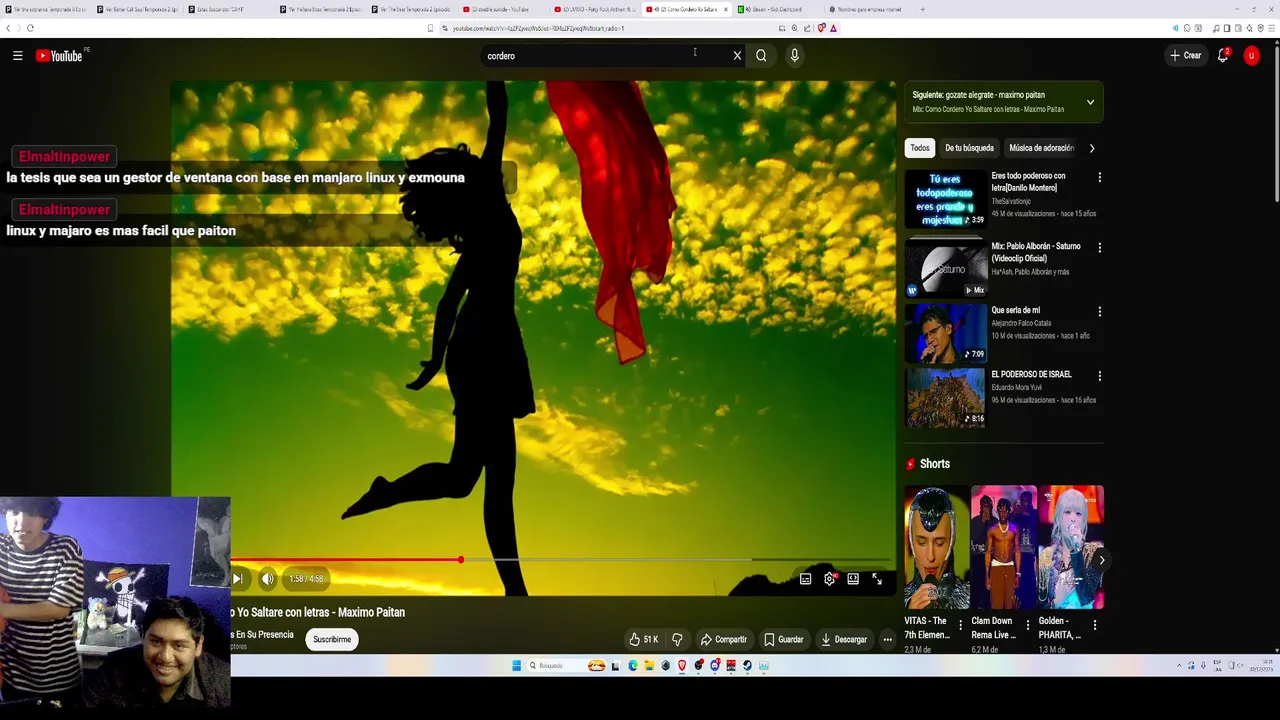
Task: Open the Que sería de mí video title
Action: (x=1015, y=310)
